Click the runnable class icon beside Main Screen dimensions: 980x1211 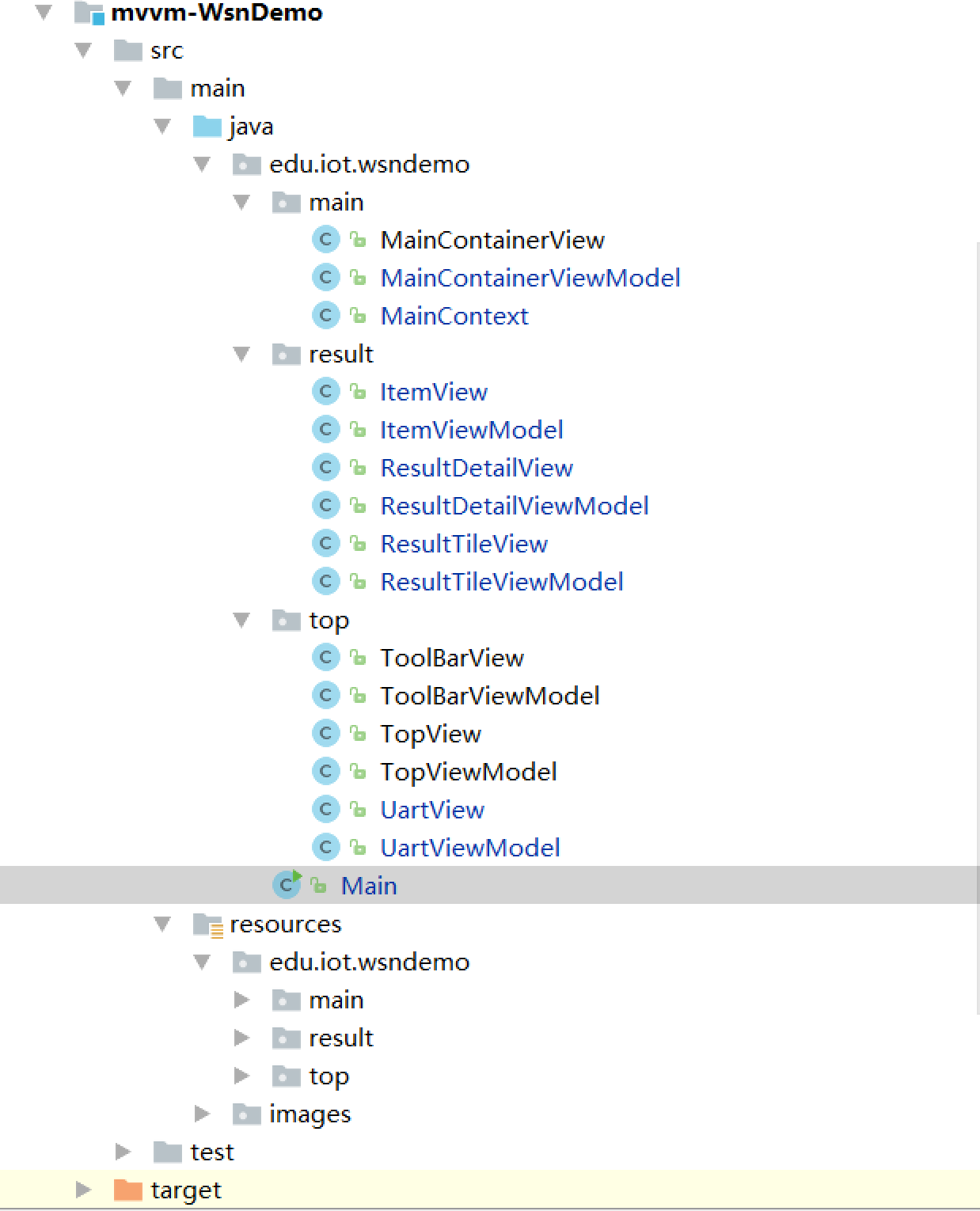click(287, 885)
